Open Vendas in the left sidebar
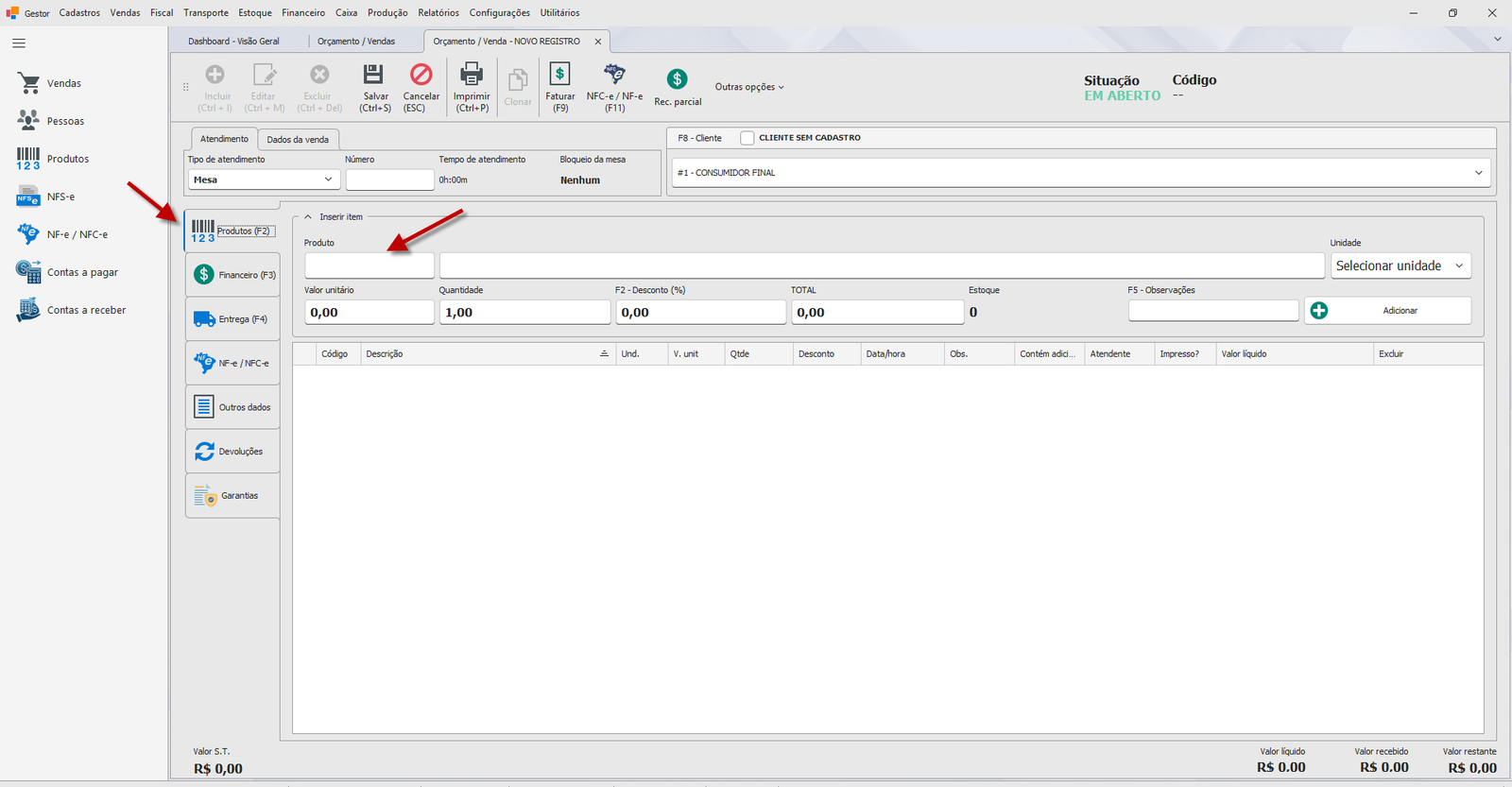Screen dimensions: 1512x787 tap(50, 83)
